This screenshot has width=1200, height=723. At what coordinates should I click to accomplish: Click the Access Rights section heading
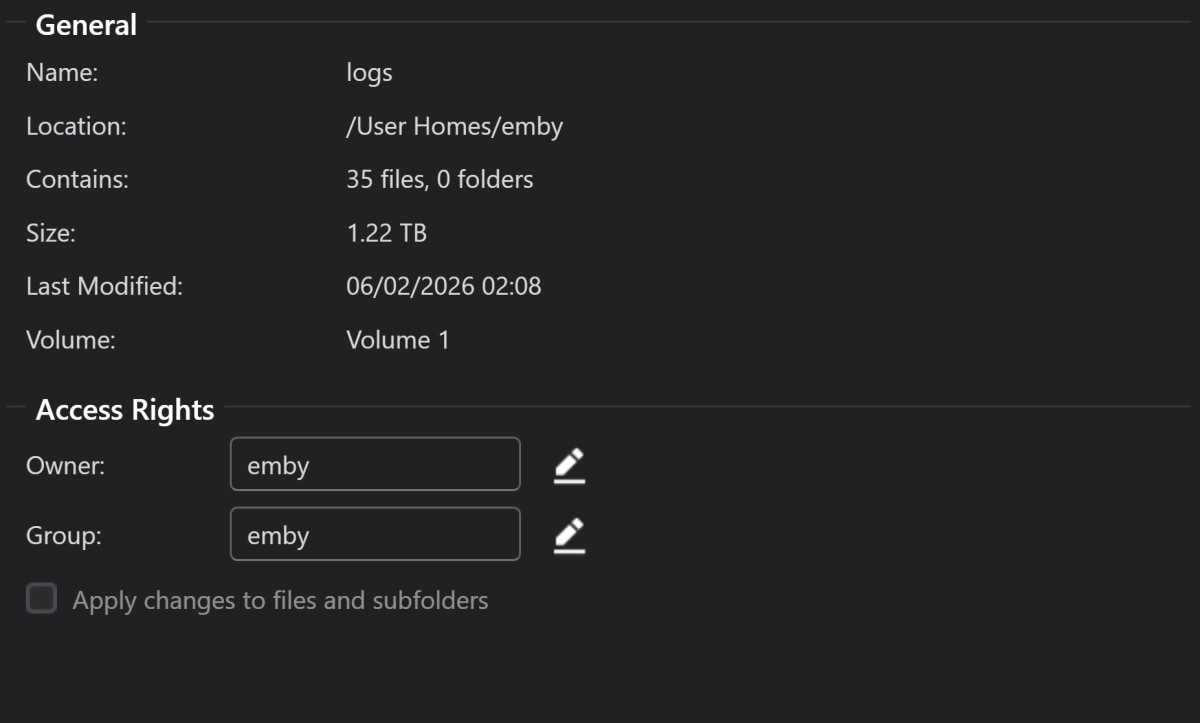click(x=125, y=410)
